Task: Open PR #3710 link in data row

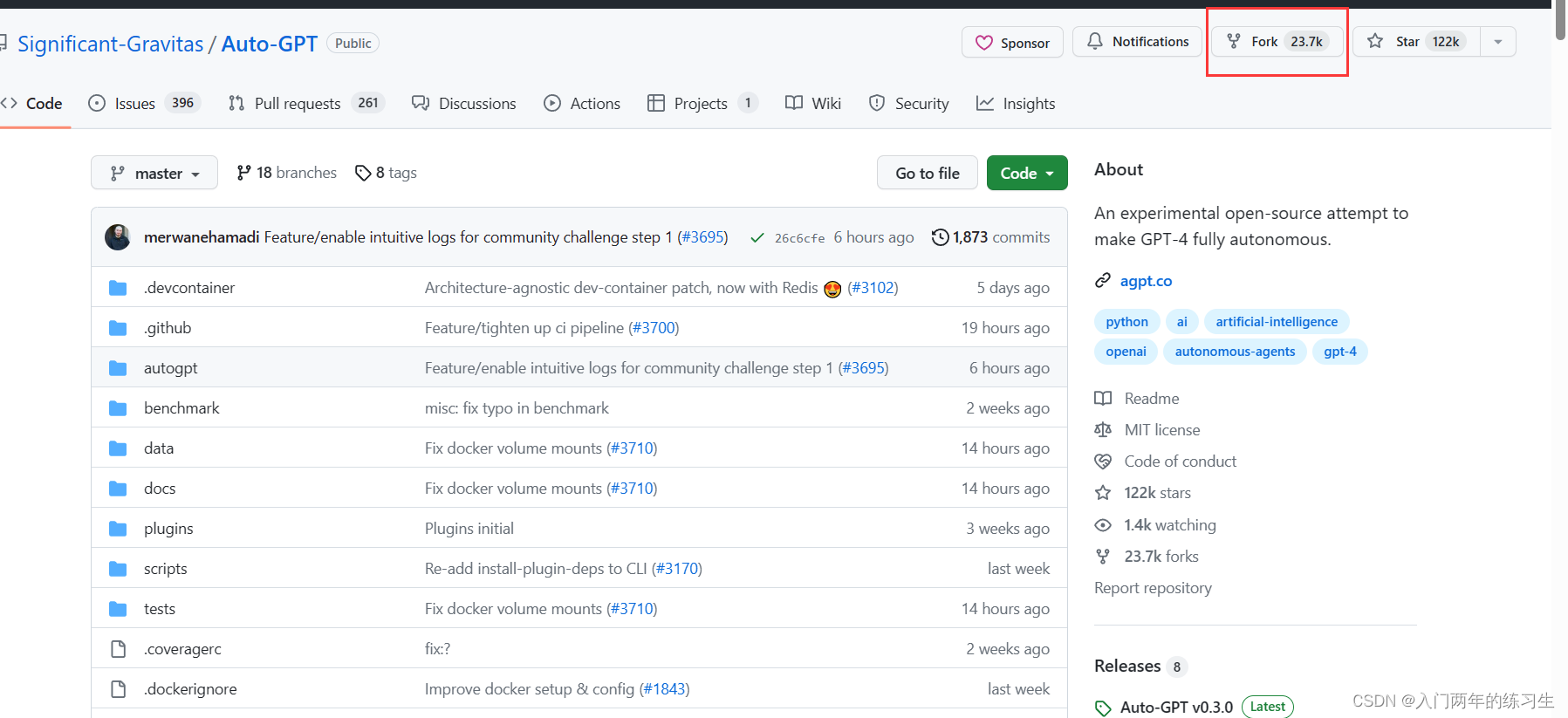Action: 632,448
